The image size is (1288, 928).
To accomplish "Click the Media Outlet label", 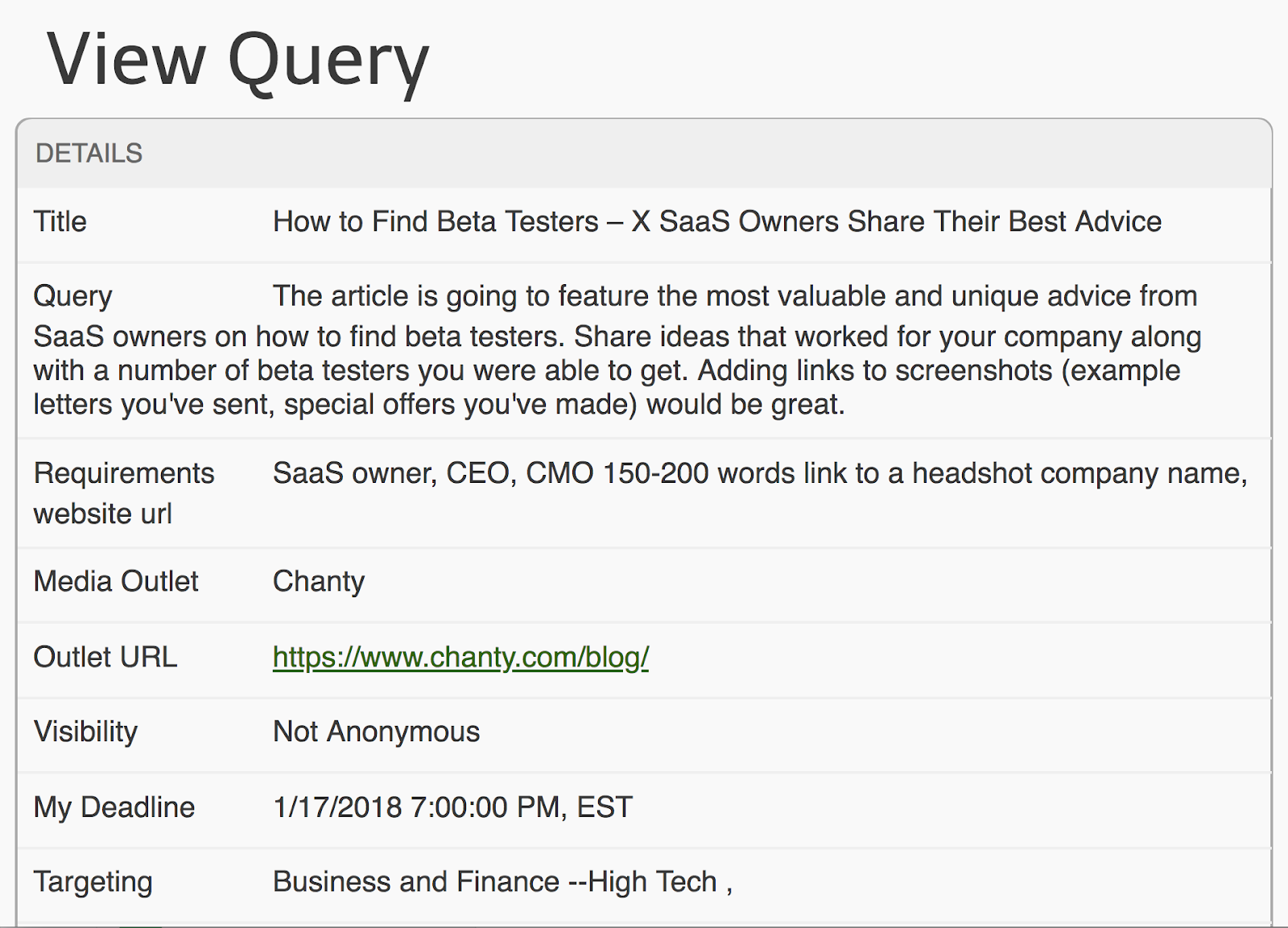I will click(116, 581).
